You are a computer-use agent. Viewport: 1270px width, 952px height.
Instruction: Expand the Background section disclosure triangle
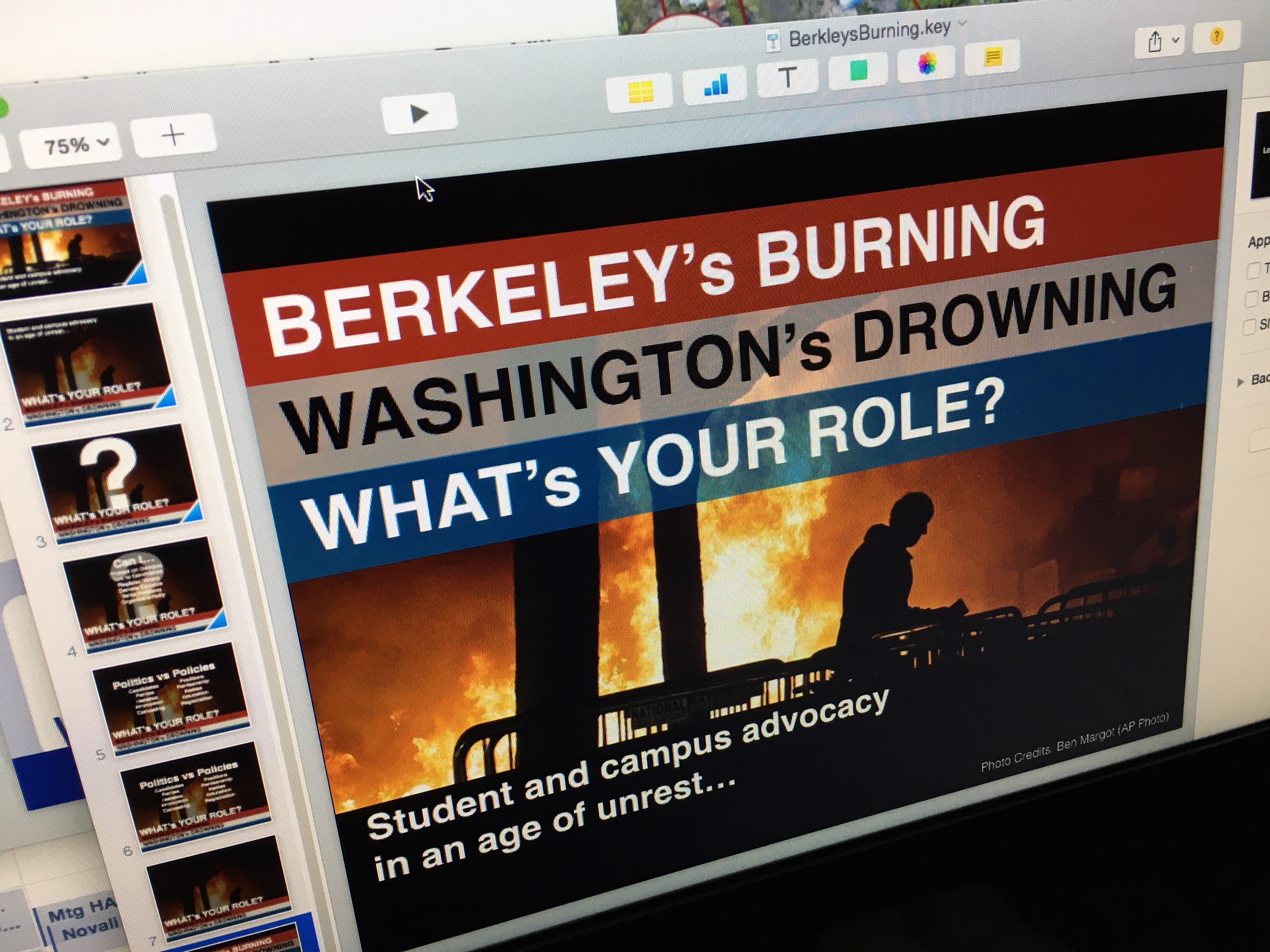click(1240, 382)
